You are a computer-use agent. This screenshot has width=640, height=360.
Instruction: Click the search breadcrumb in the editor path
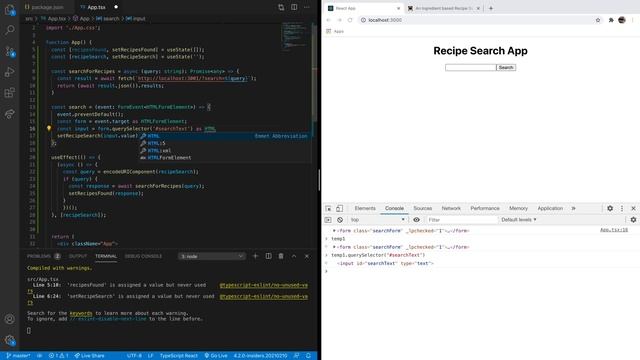[x=108, y=18]
